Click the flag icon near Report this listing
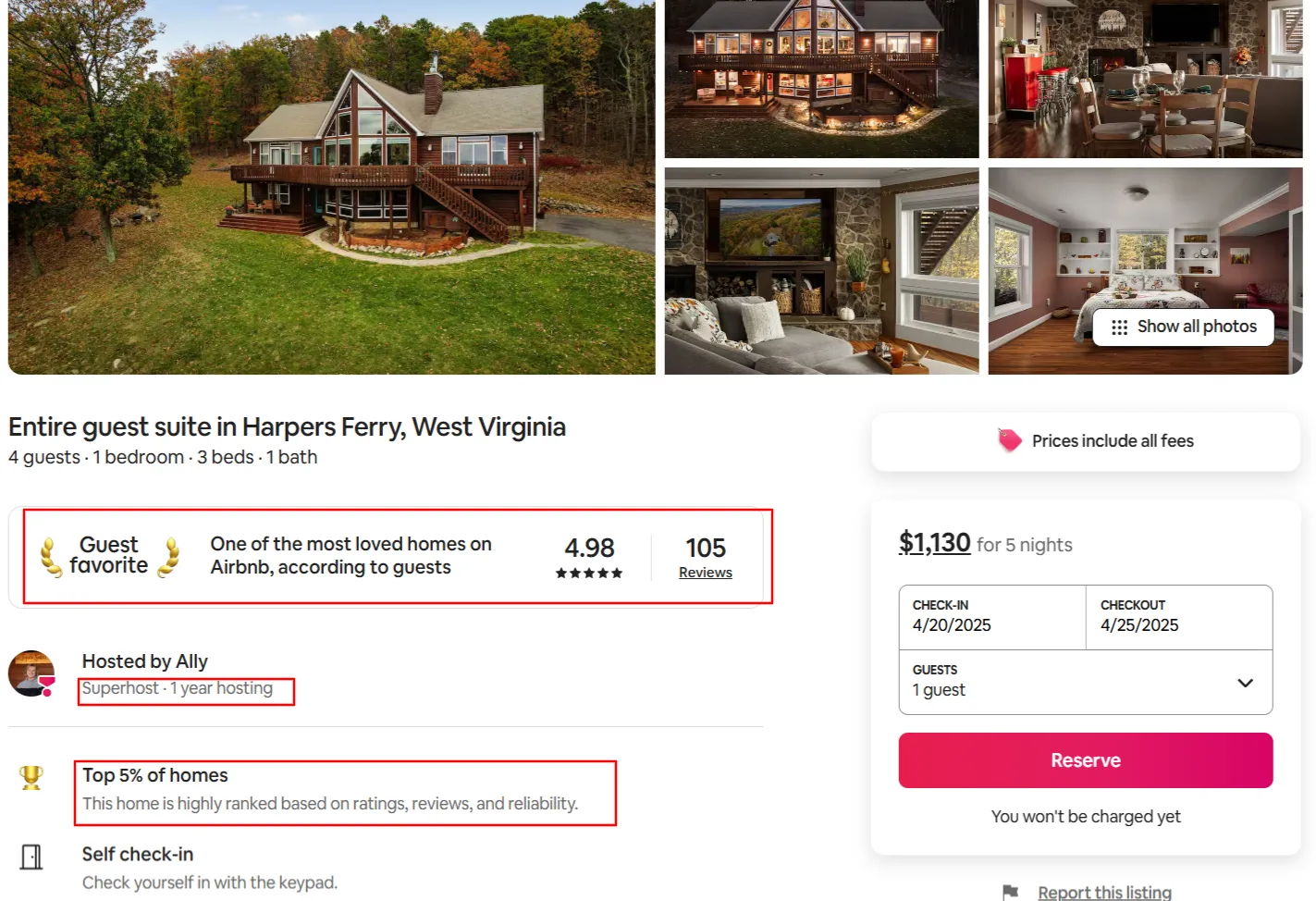The width and height of the screenshot is (1316, 901). coord(1010,892)
